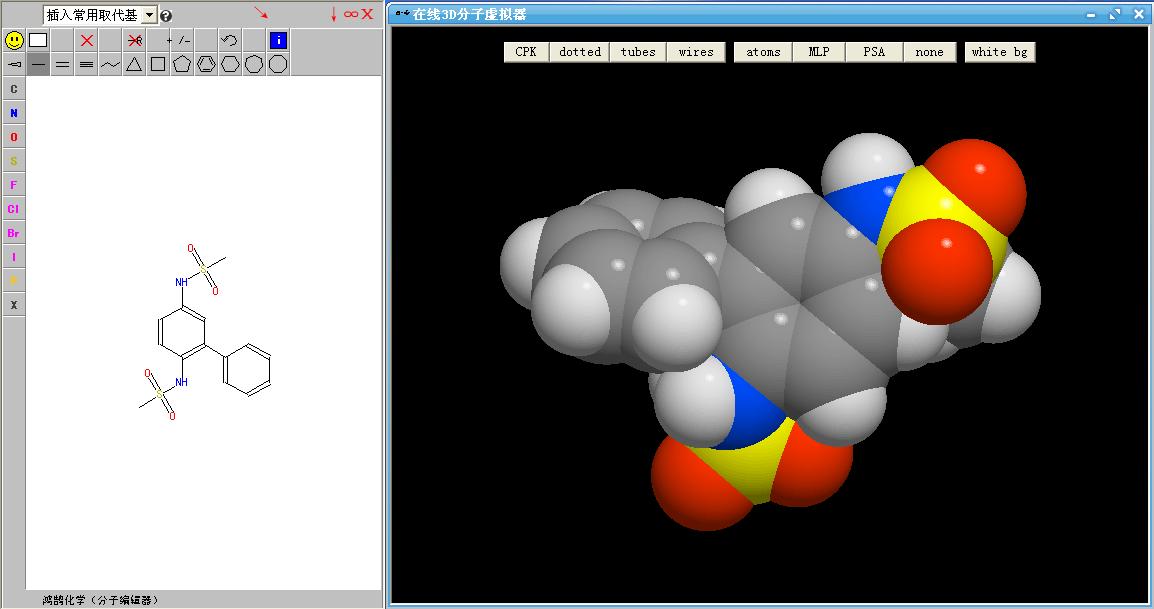Switch the 3D view to CPK
Viewport: 1154px width, 609px height.
(526, 52)
